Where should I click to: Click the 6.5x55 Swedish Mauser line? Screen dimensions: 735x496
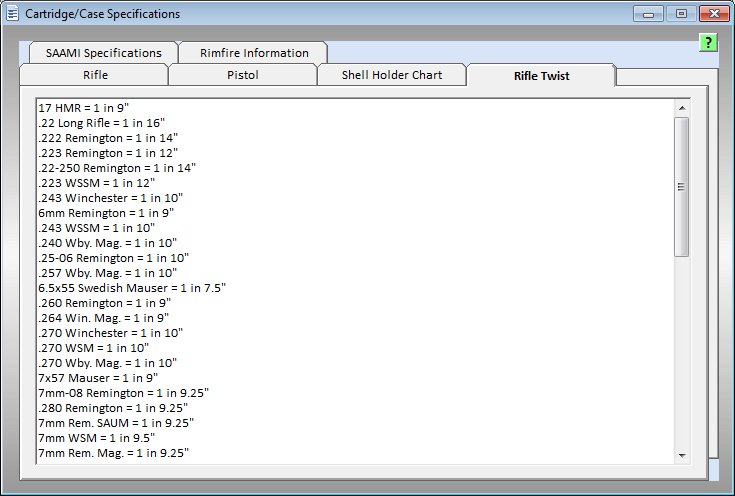(131, 287)
